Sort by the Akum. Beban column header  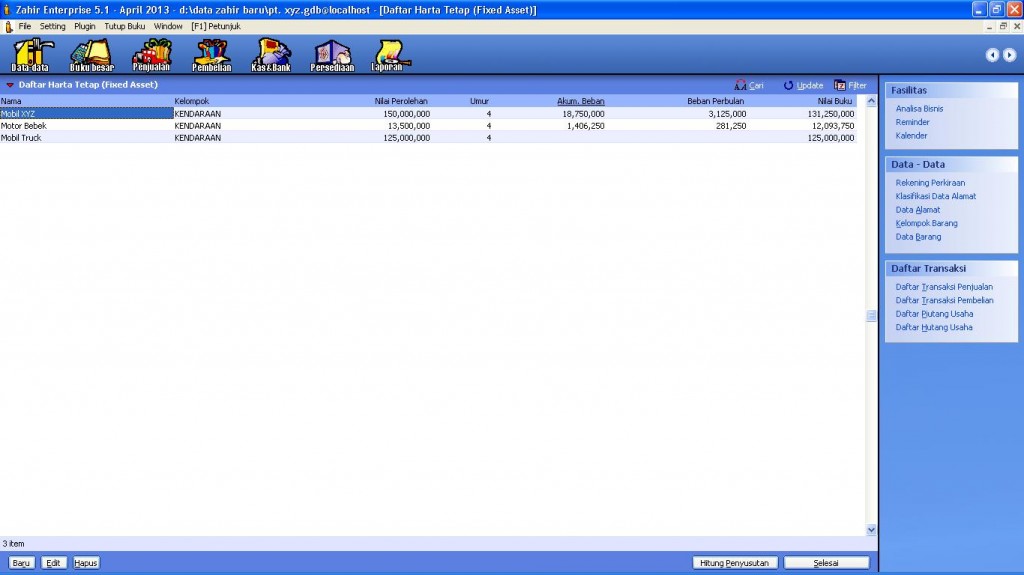[x=580, y=101]
